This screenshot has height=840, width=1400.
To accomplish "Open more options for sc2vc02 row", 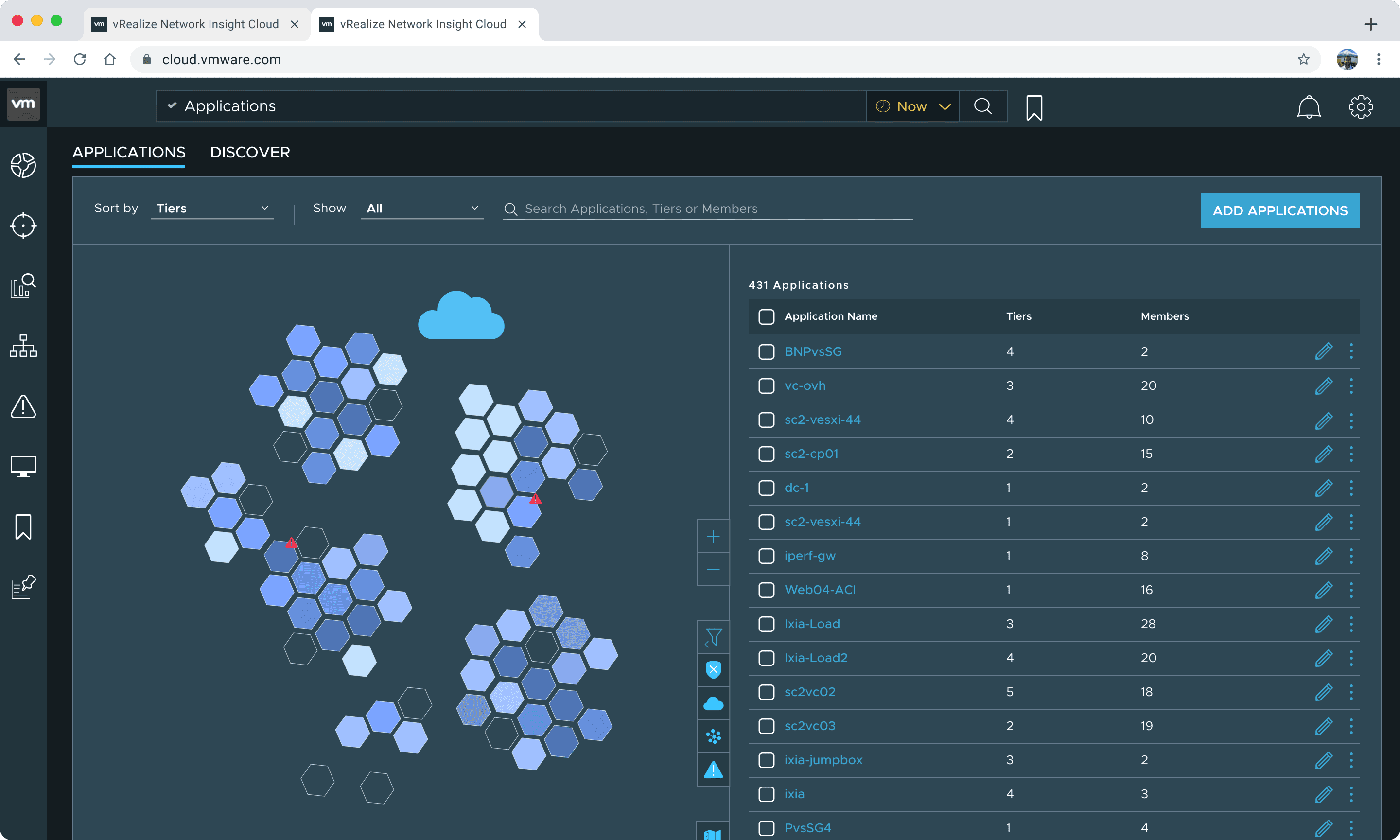I will (x=1351, y=692).
